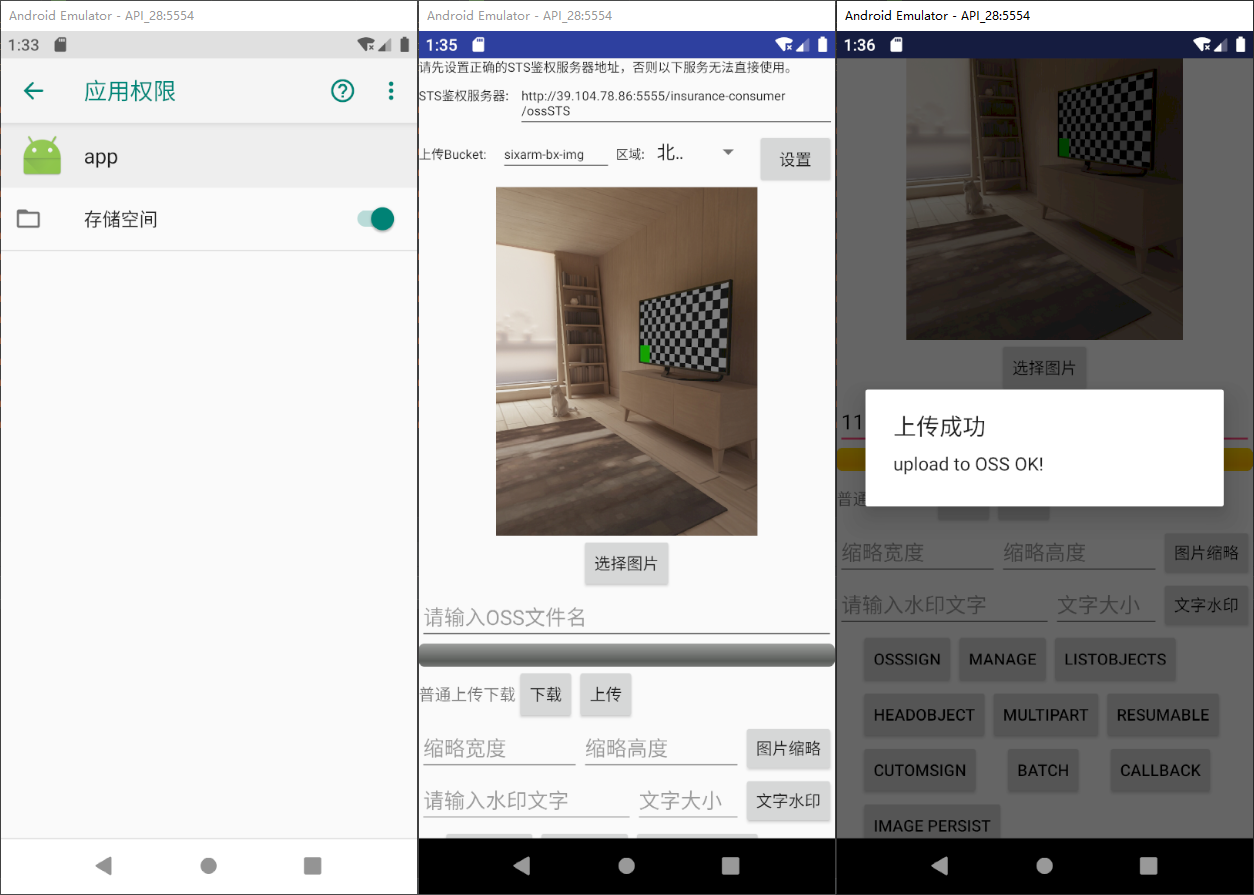Click the seekbar below the OSS filename field
The image size is (1254, 895).
(626, 654)
